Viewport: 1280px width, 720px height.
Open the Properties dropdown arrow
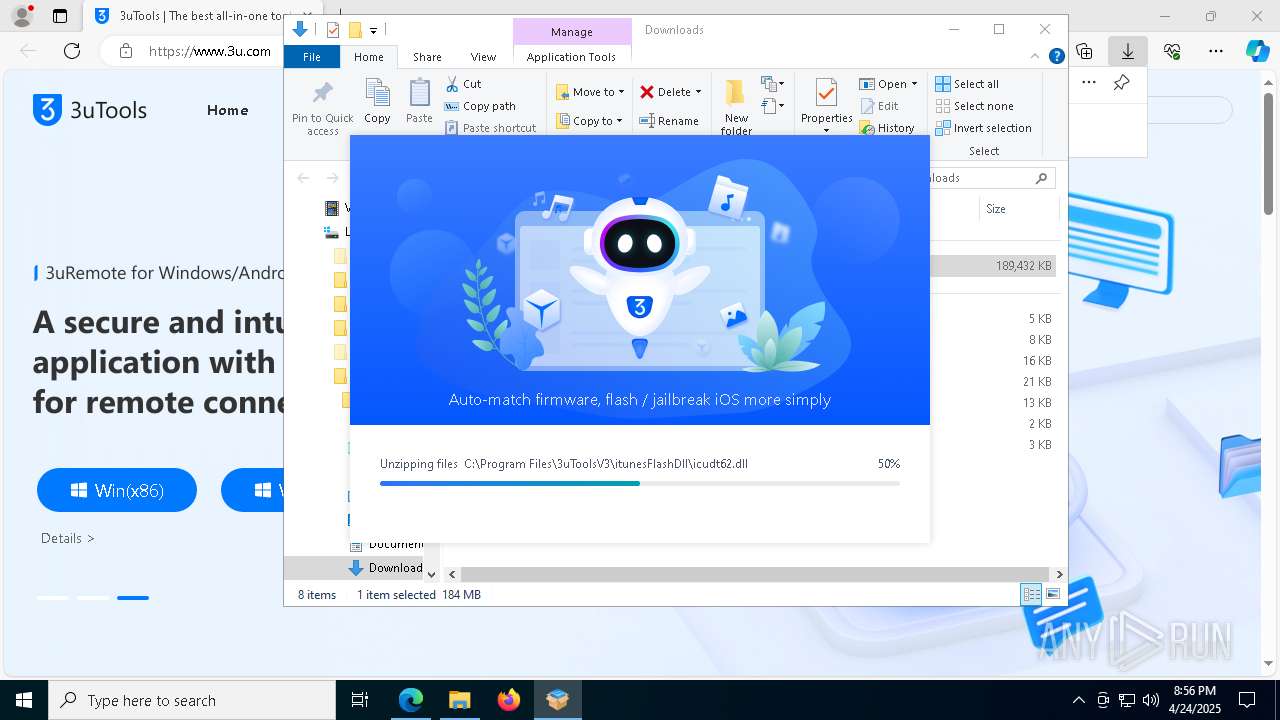[826, 131]
